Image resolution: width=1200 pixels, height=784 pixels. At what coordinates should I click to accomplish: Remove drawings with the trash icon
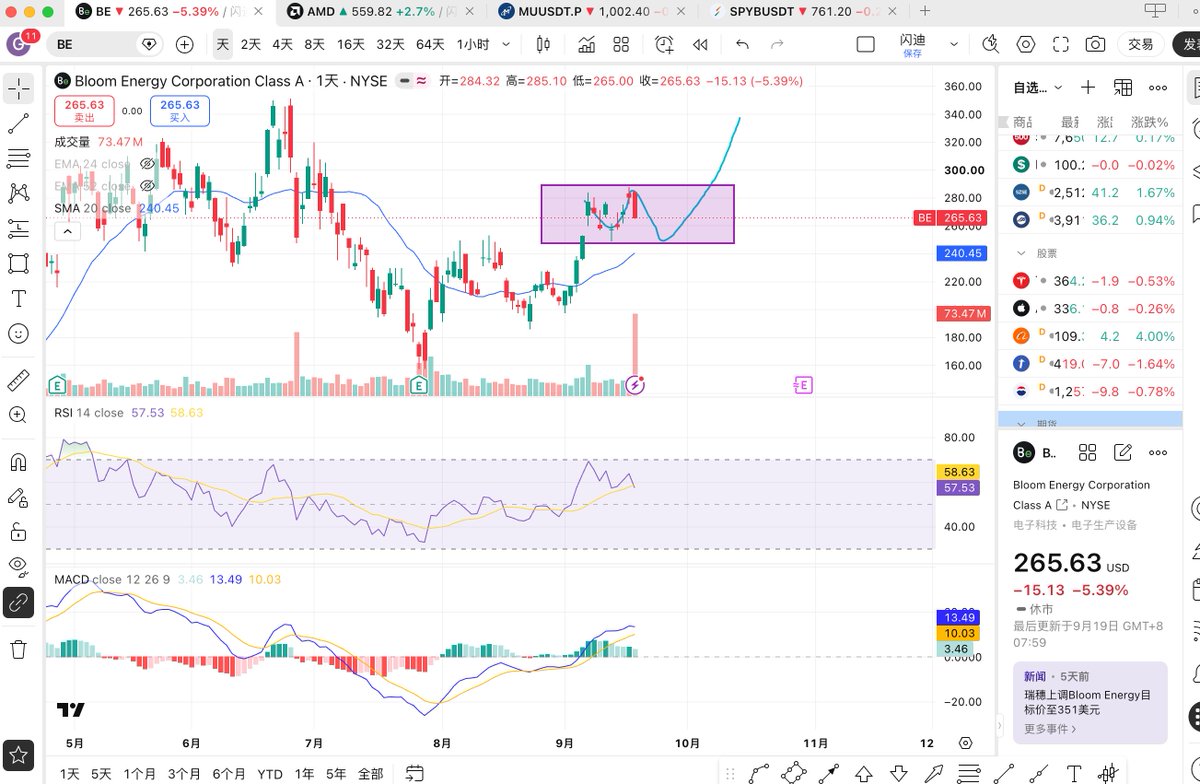click(x=18, y=649)
